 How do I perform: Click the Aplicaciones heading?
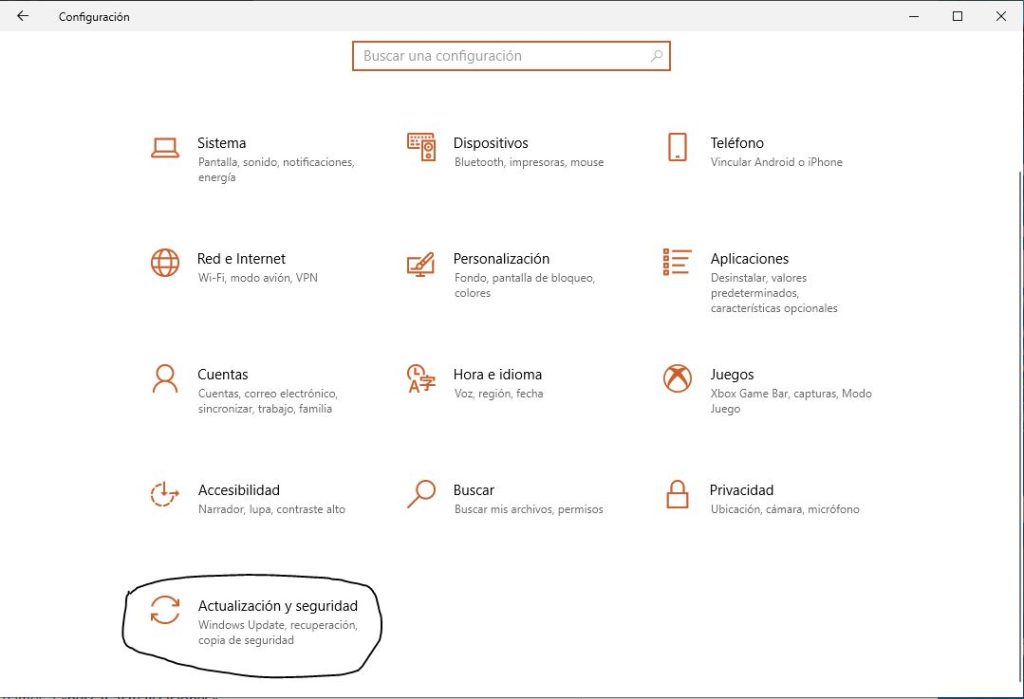pyautogui.click(x=749, y=259)
